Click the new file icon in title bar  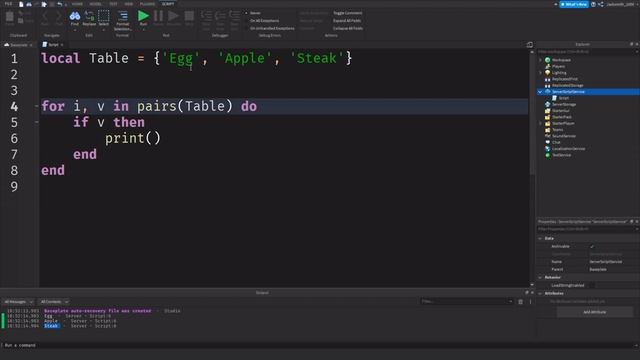[21, 4]
